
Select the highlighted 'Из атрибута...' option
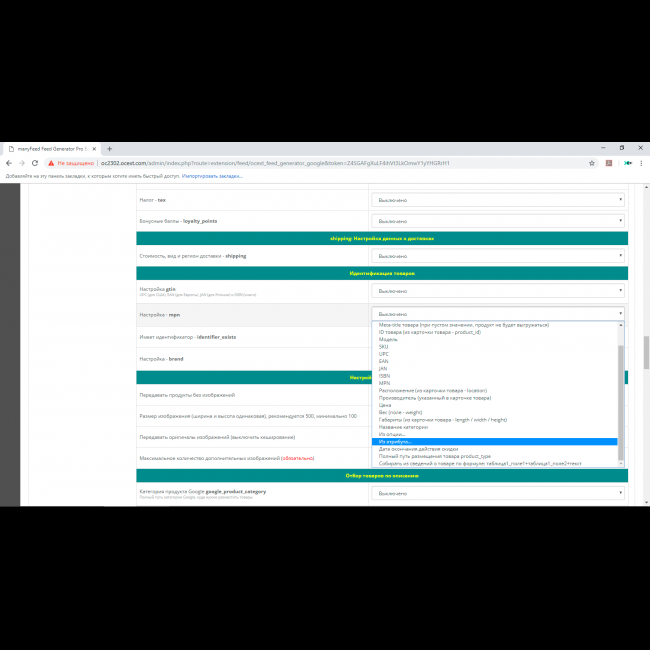pyautogui.click(x=395, y=441)
